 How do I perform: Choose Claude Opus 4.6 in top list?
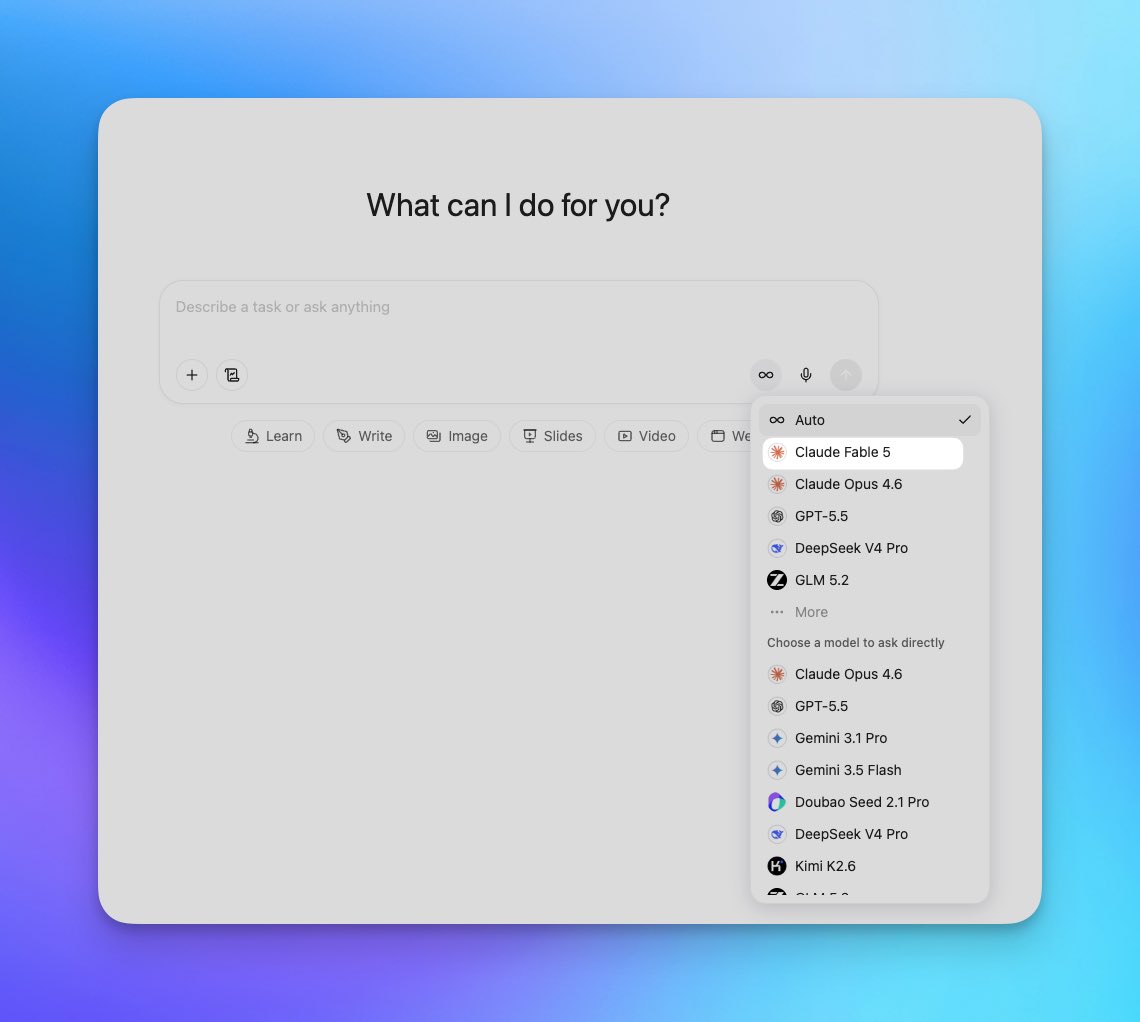(x=870, y=484)
